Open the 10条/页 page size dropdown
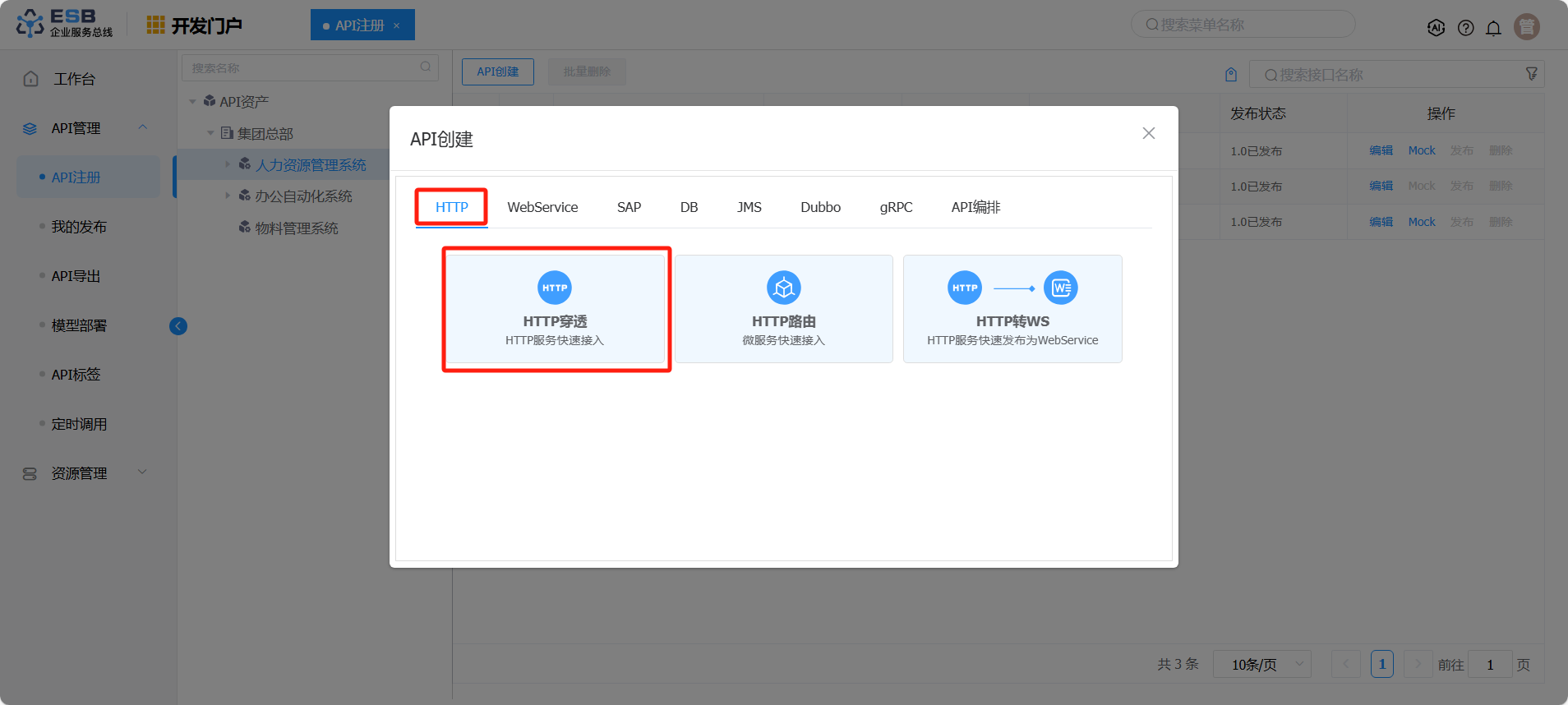Viewport: 1568px width, 705px height. [x=1261, y=664]
